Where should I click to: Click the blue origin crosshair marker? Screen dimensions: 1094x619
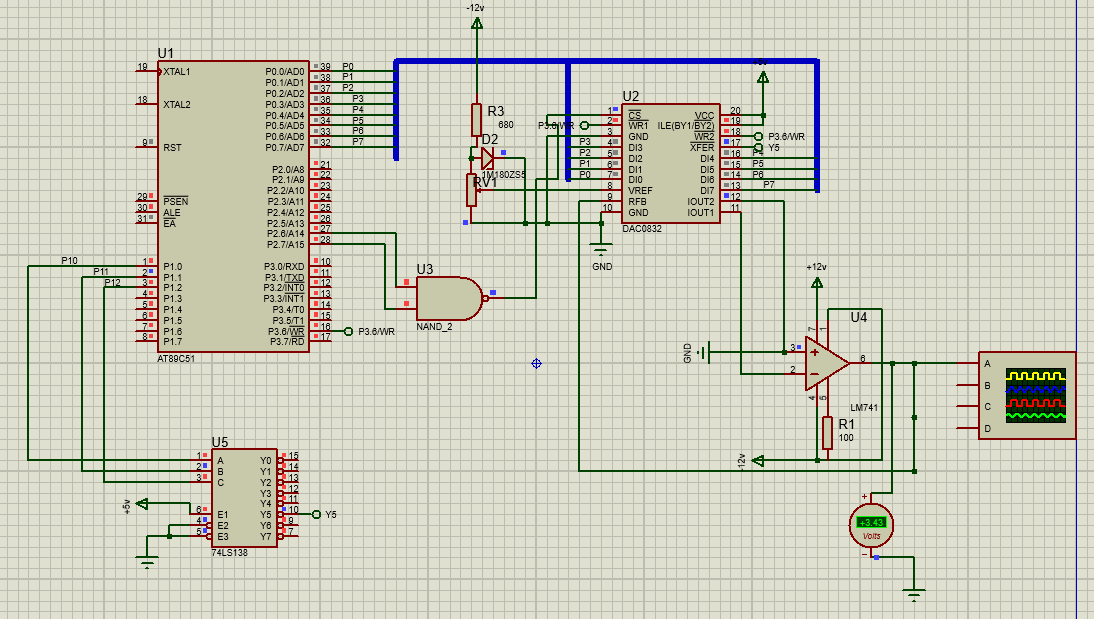coord(536,364)
